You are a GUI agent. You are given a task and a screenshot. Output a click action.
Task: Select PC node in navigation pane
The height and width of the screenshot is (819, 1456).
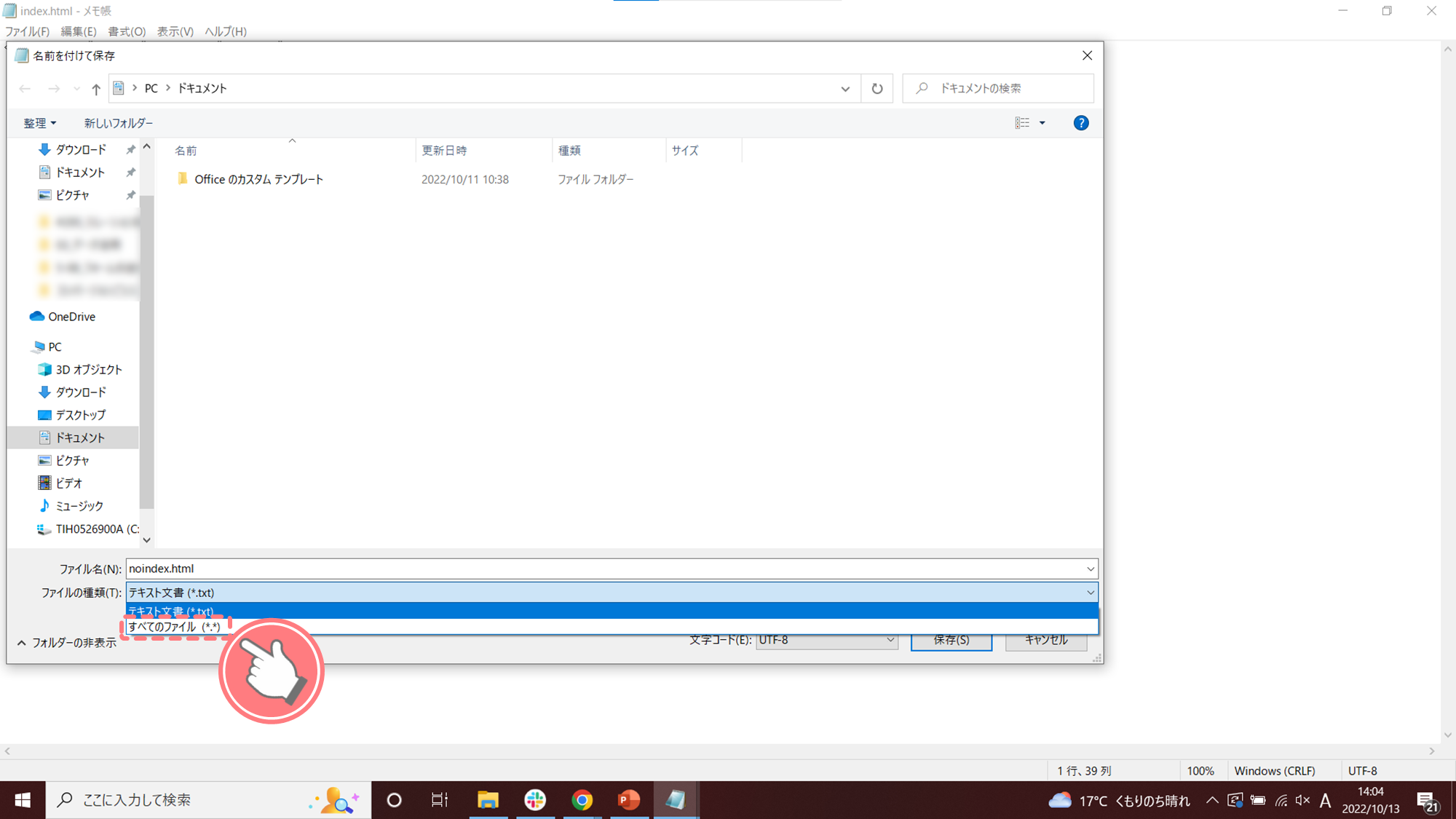coord(55,347)
